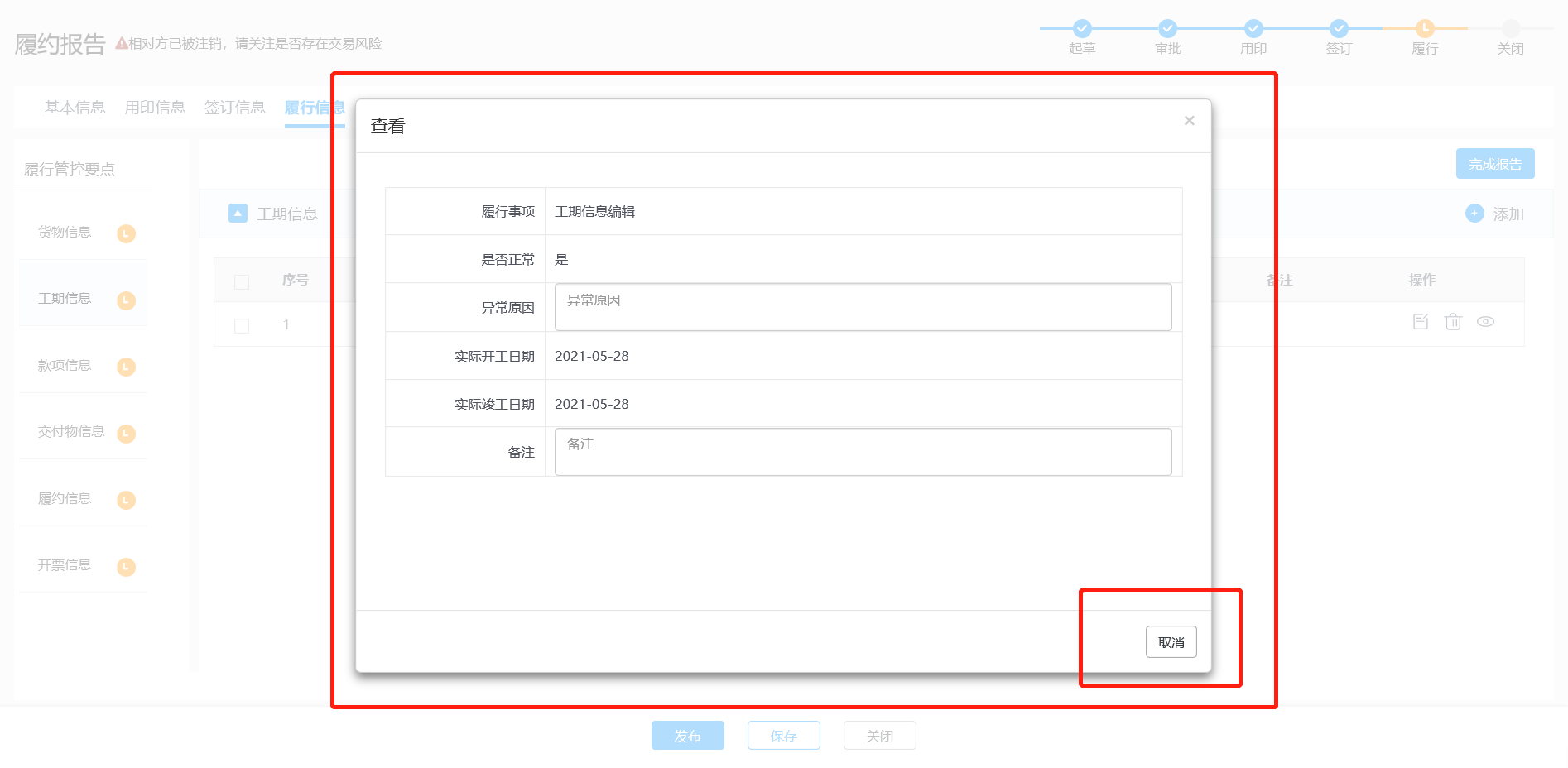The image size is (1568, 768).
Task: Click the trash delete icon in row
Action: [1453, 322]
